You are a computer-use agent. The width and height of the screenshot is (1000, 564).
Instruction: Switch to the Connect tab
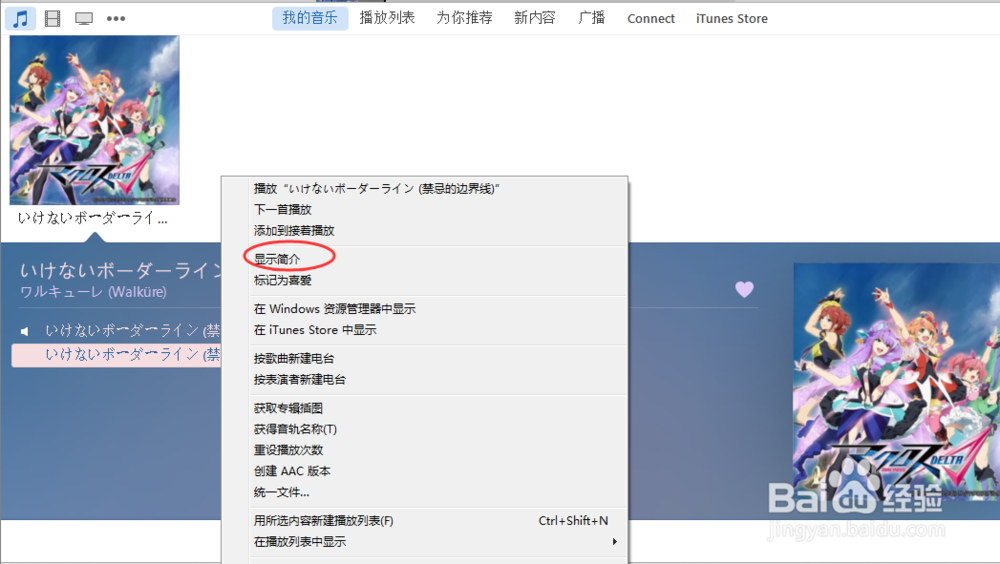(x=651, y=19)
